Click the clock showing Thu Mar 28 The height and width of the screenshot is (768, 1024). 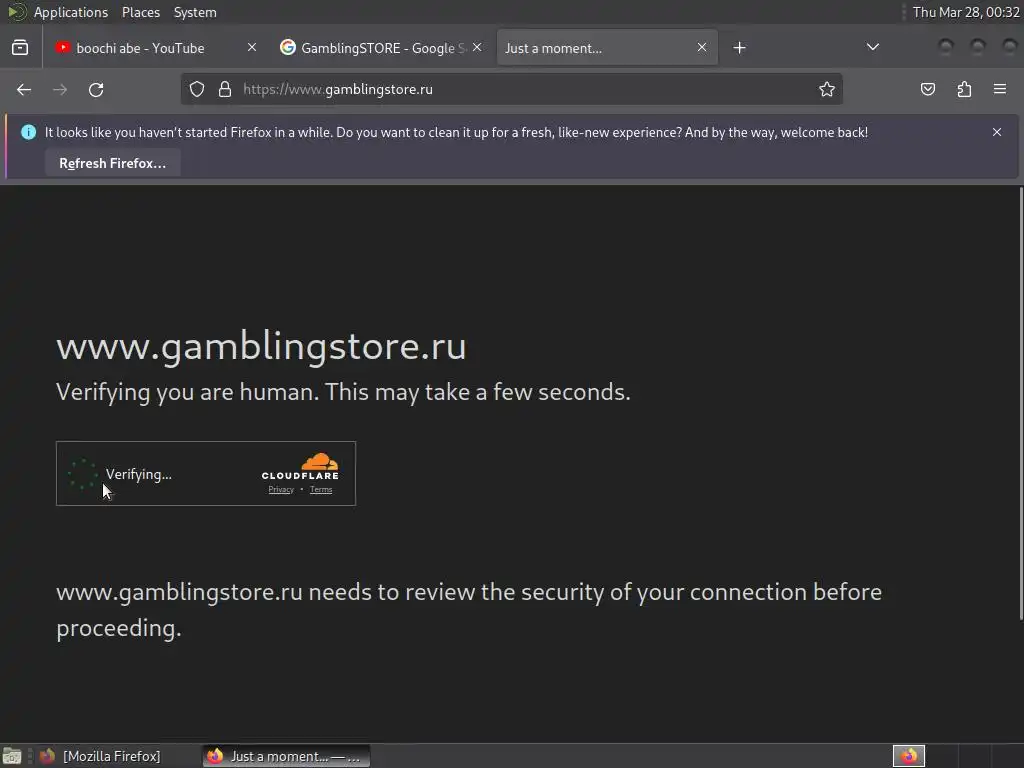965,12
